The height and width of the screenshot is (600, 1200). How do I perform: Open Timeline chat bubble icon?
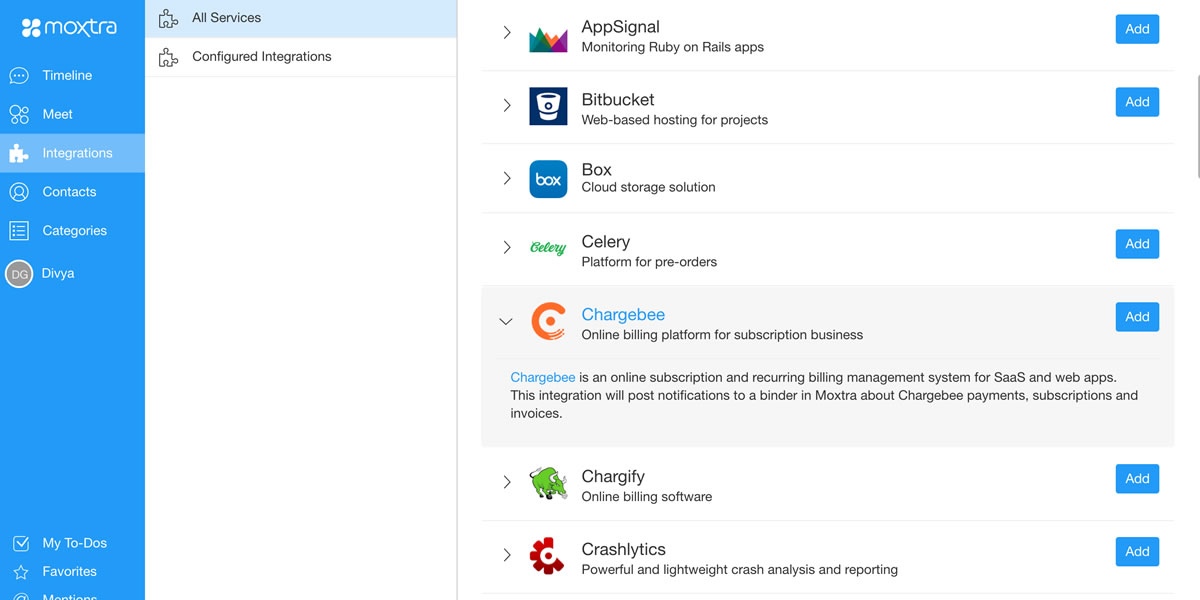coord(19,75)
